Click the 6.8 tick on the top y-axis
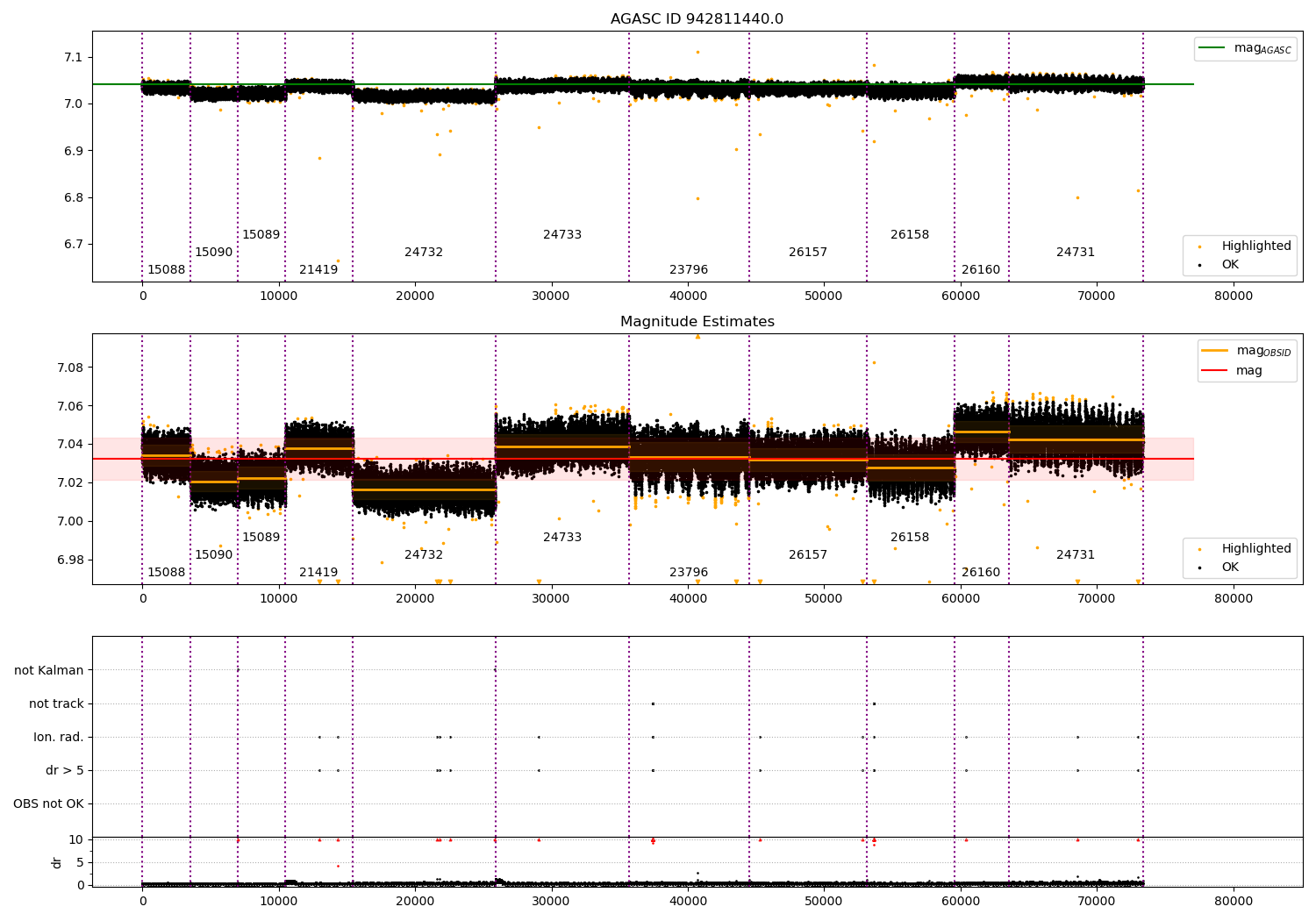Viewport: 1316px width, 921px height. click(x=74, y=197)
